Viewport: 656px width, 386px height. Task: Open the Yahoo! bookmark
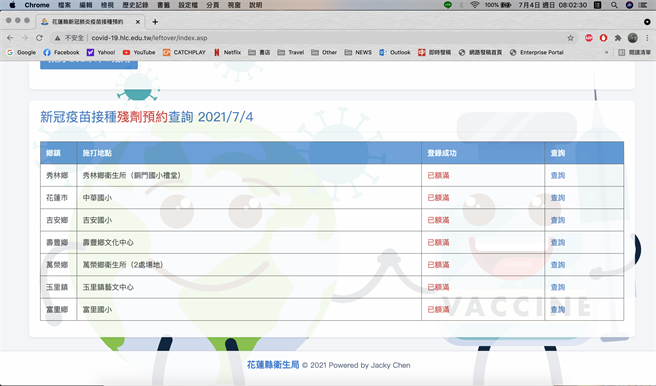pyautogui.click(x=101, y=52)
